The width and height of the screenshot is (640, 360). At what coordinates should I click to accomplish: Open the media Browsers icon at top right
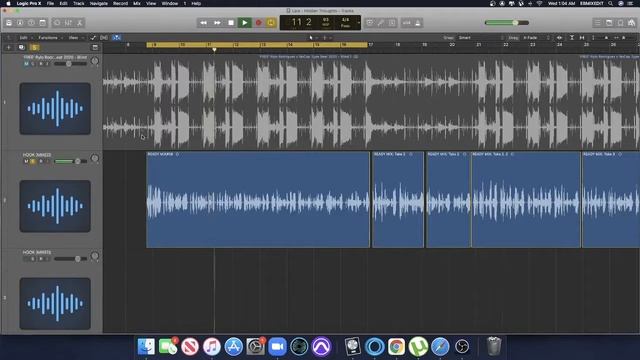pyautogui.click(x=631, y=23)
